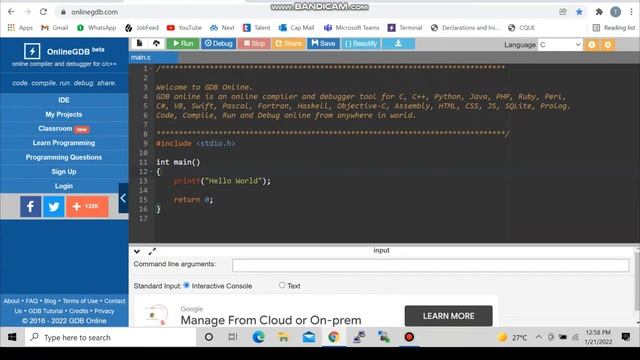Open My Projects in the sidebar

[64, 114]
